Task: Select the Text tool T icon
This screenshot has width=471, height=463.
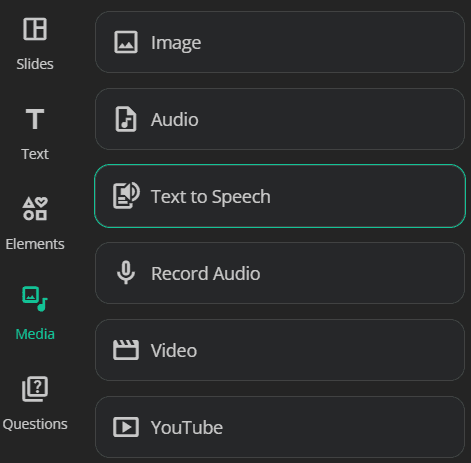Action: [35, 119]
